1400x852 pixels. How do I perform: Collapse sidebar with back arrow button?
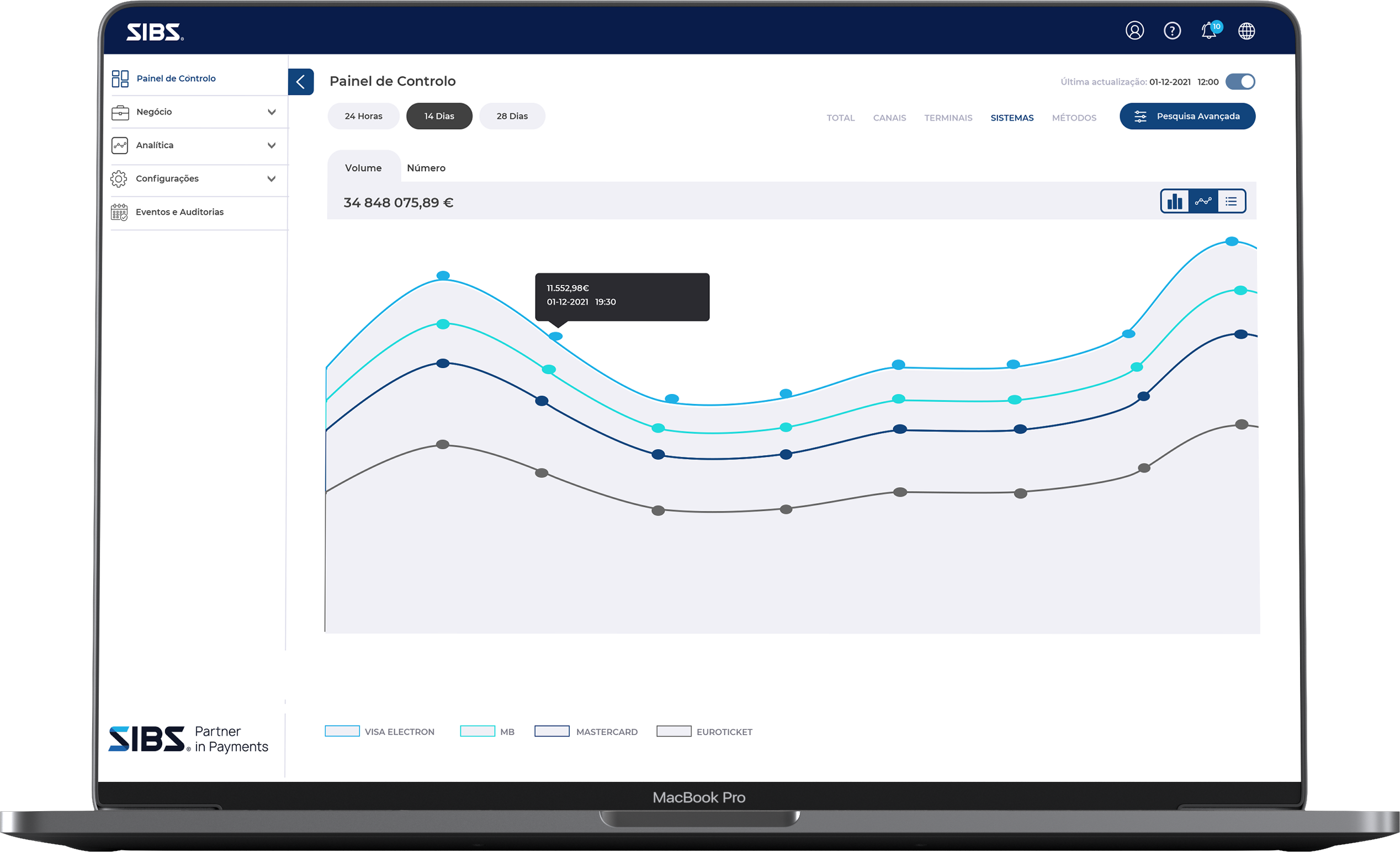pyautogui.click(x=300, y=82)
